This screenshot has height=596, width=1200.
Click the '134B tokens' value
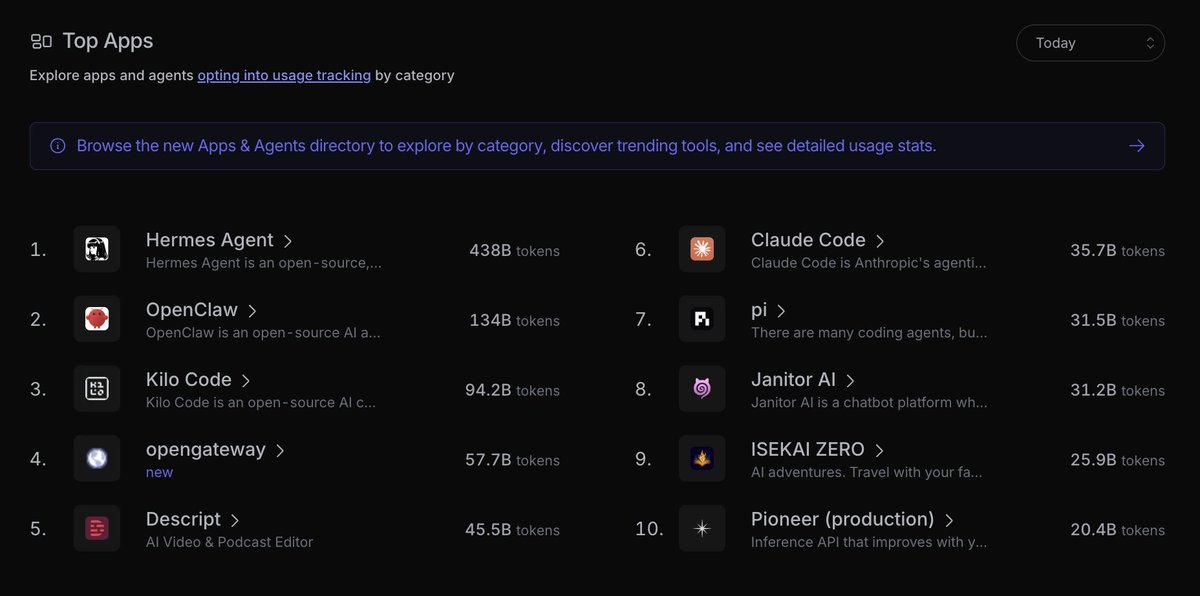[x=514, y=321]
